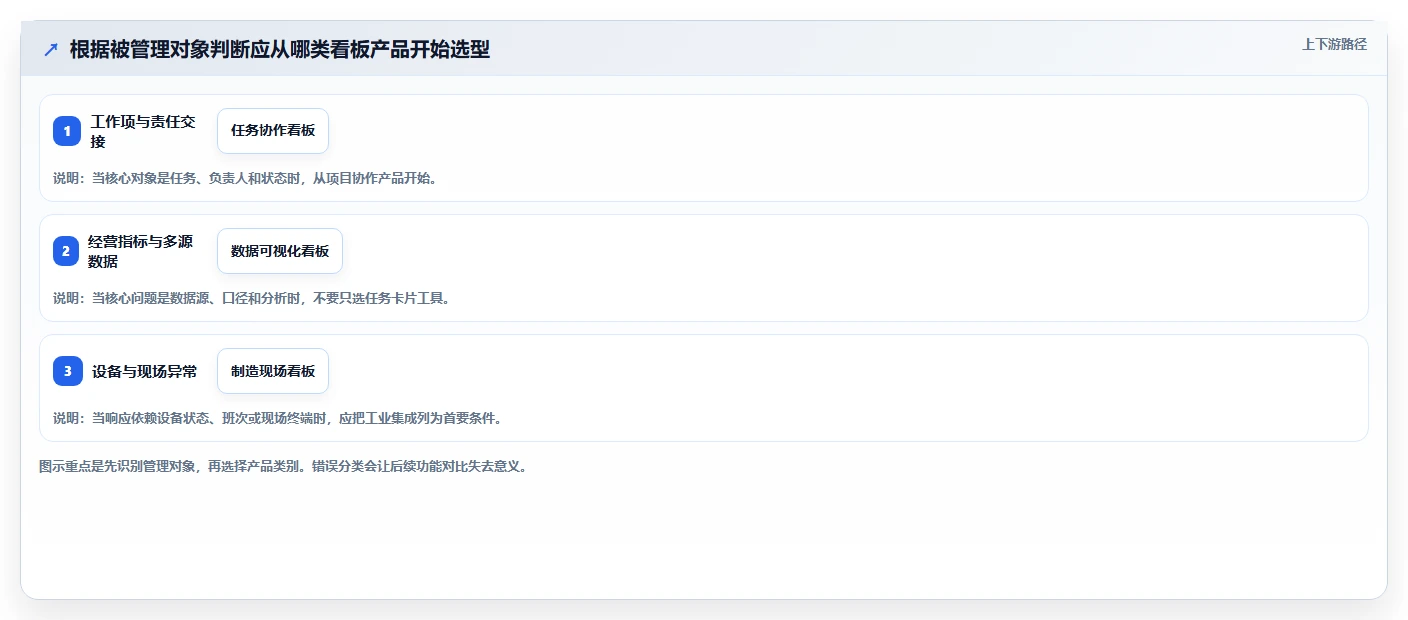The width and height of the screenshot is (1408, 620).
Task: Click the note starting 说明：当核心对象是任务
Action: coord(245,178)
